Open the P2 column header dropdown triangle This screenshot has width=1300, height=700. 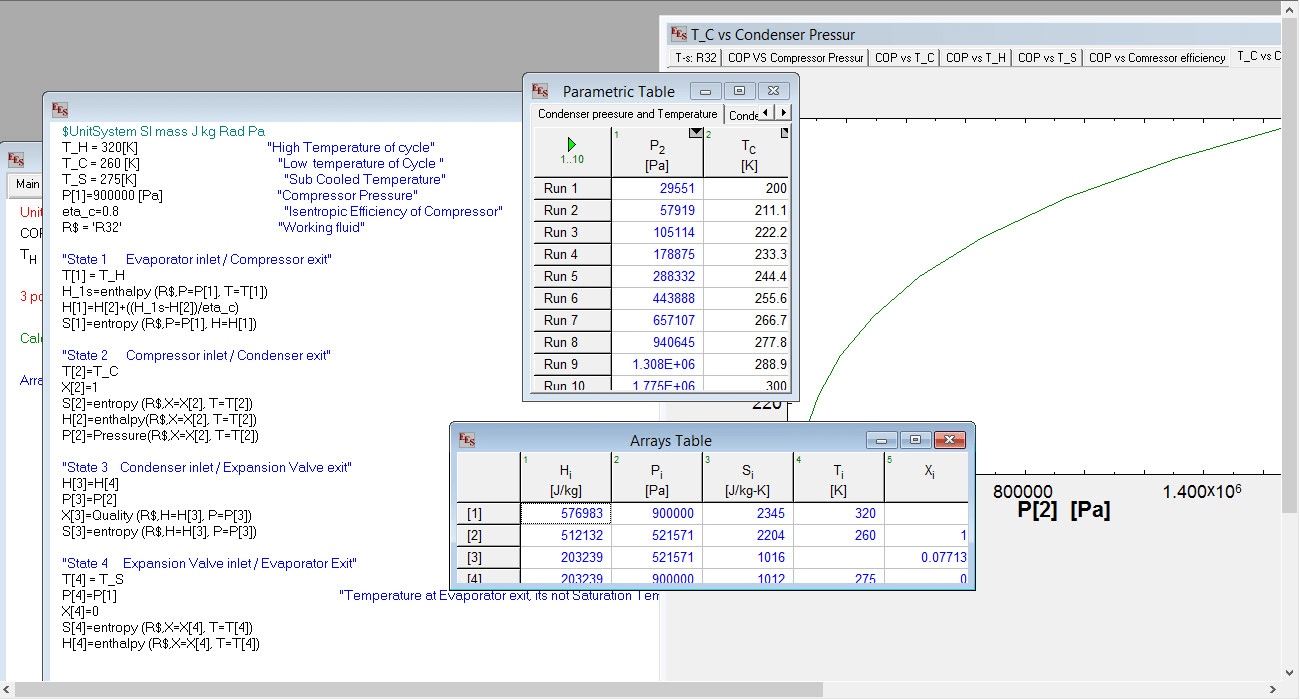point(696,133)
